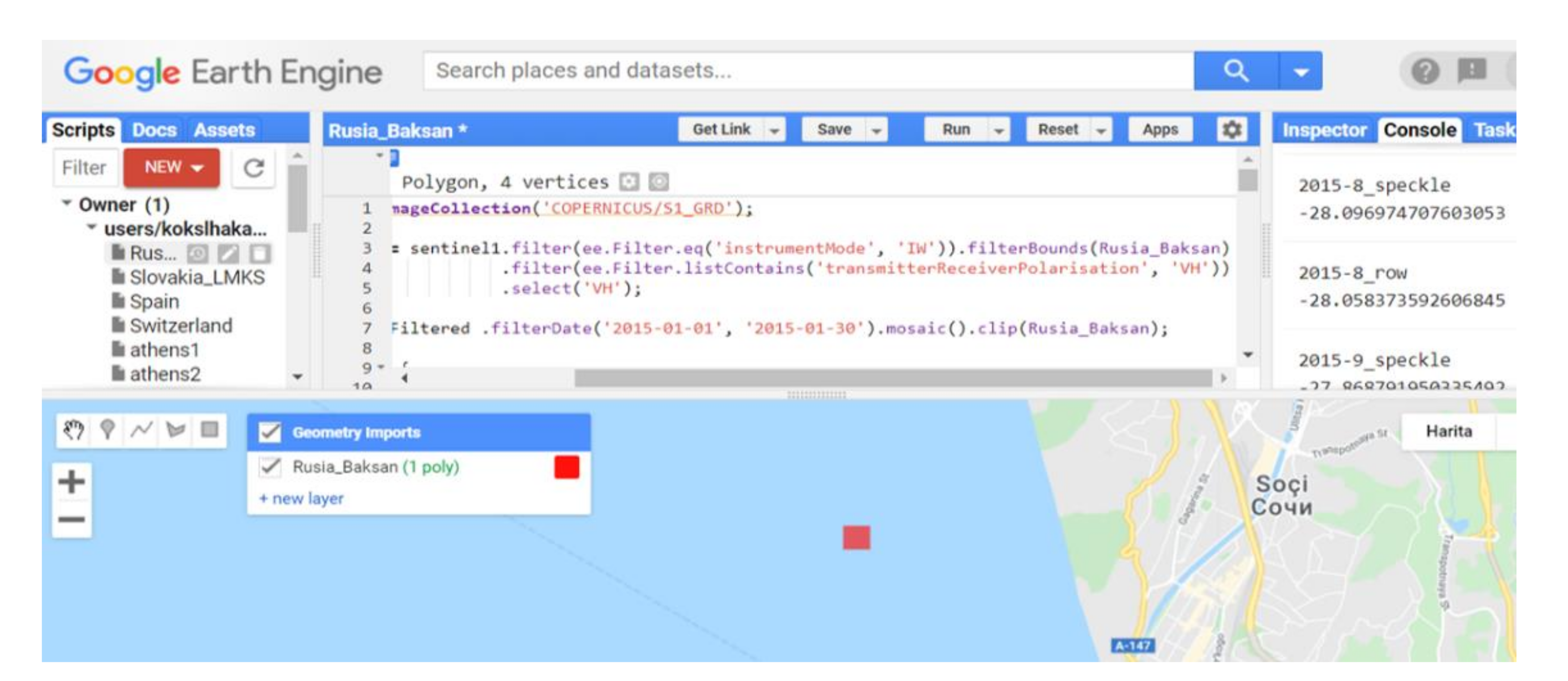Image resolution: width=1568 pixels, height=681 pixels.
Task: Open the settings gear in editor
Action: pyautogui.click(x=1232, y=130)
